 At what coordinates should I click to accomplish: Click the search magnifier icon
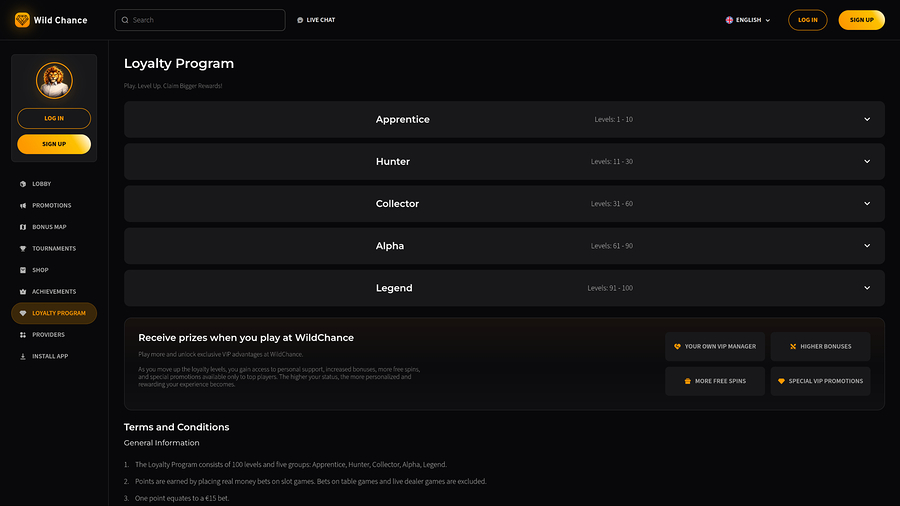pos(125,20)
